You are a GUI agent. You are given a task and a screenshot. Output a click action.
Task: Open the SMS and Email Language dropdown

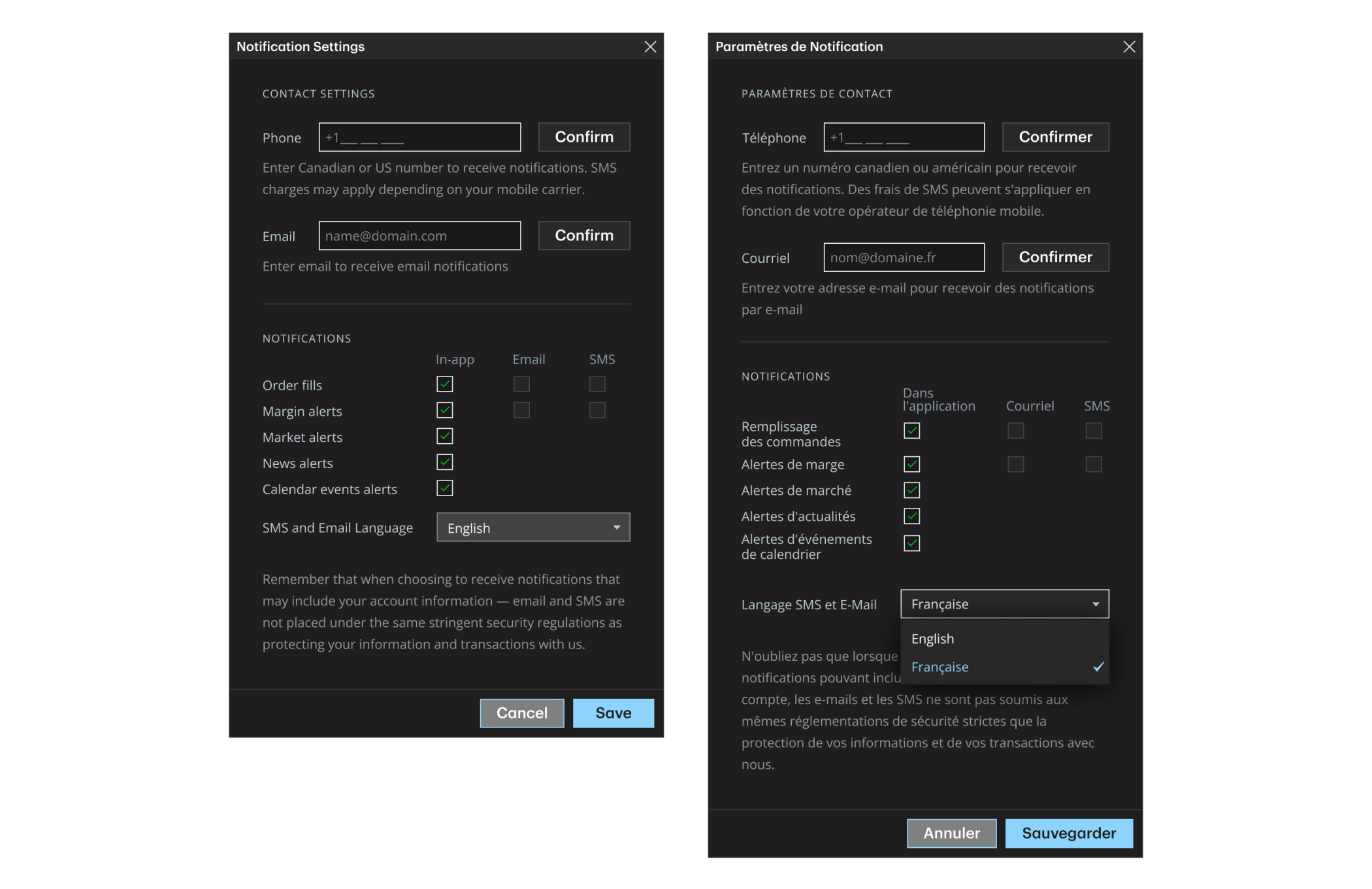(x=533, y=528)
